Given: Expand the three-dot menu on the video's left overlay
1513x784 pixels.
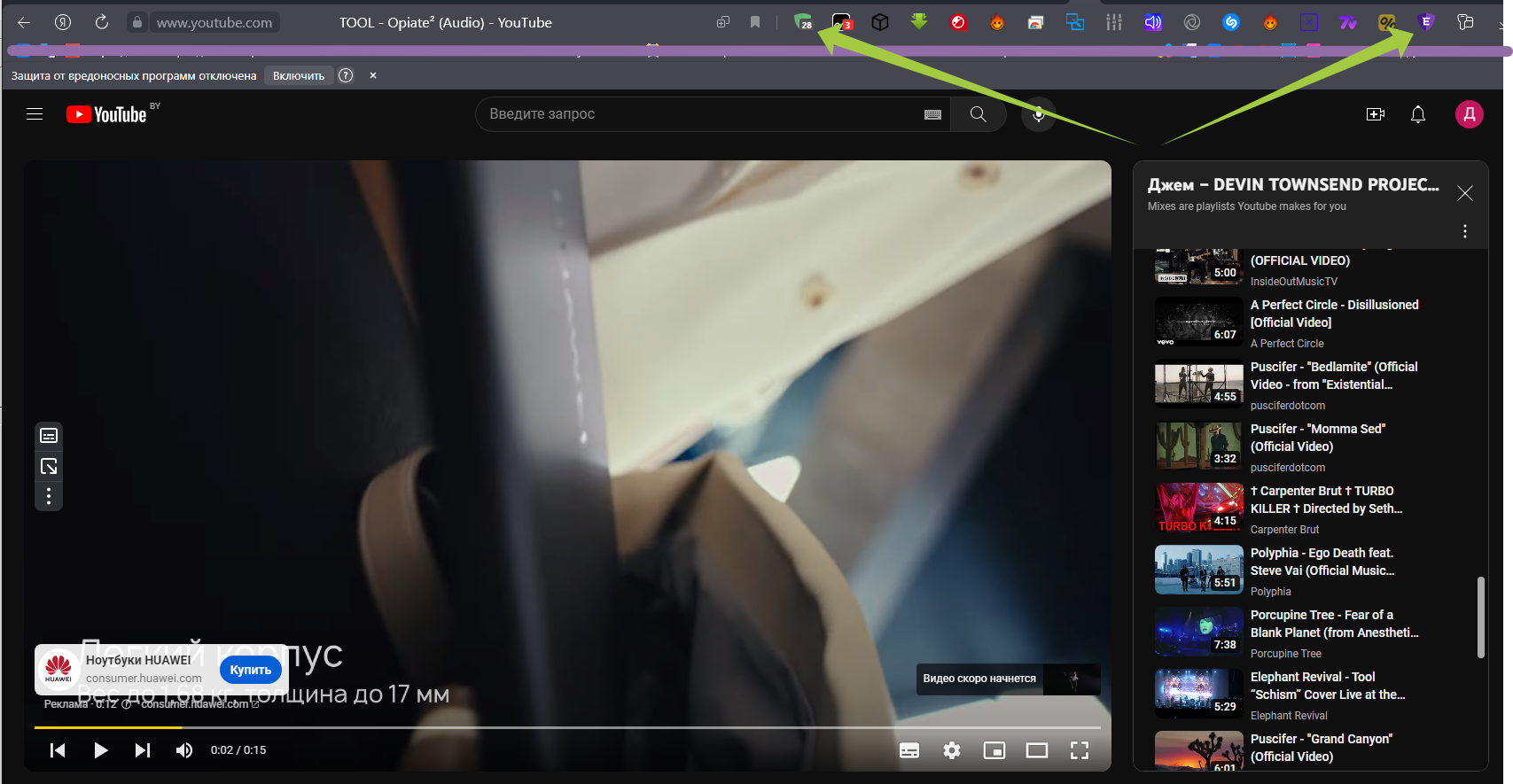Looking at the screenshot, I should 49,496.
